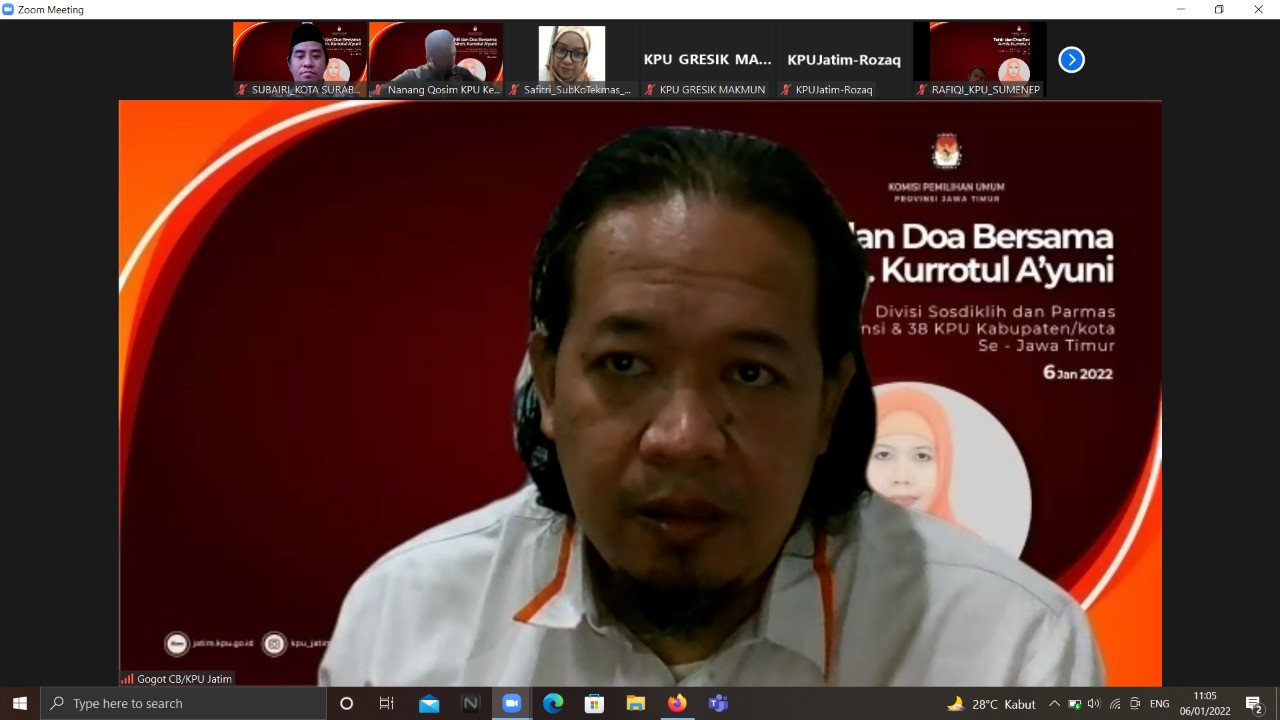1280x720 pixels.
Task: Open Task View in the taskbar
Action: point(387,704)
